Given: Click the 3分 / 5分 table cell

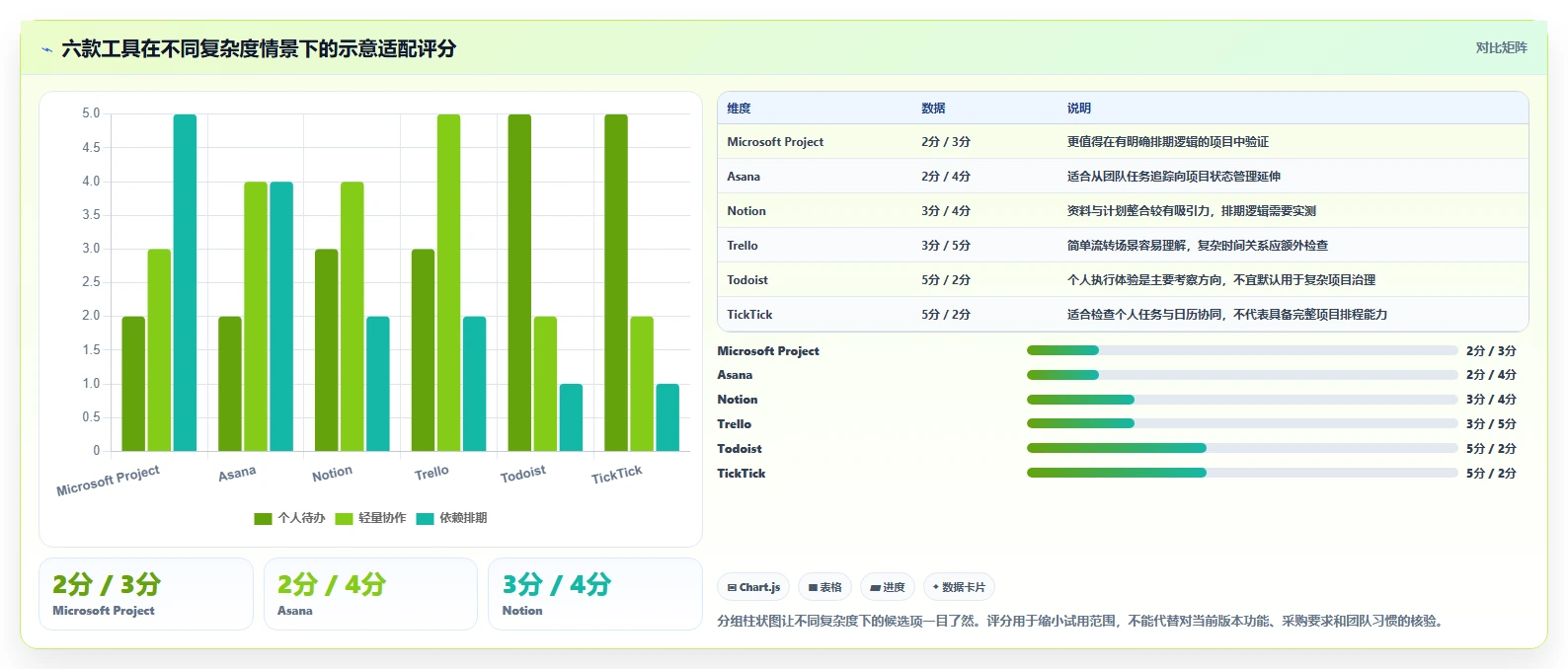Looking at the screenshot, I should click(x=946, y=246).
